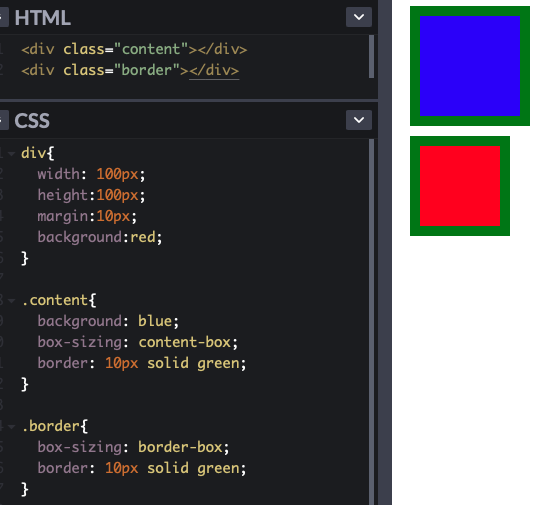Open the HTML panel dropdown chevron
The height and width of the screenshot is (505, 536).
pyautogui.click(x=359, y=17)
